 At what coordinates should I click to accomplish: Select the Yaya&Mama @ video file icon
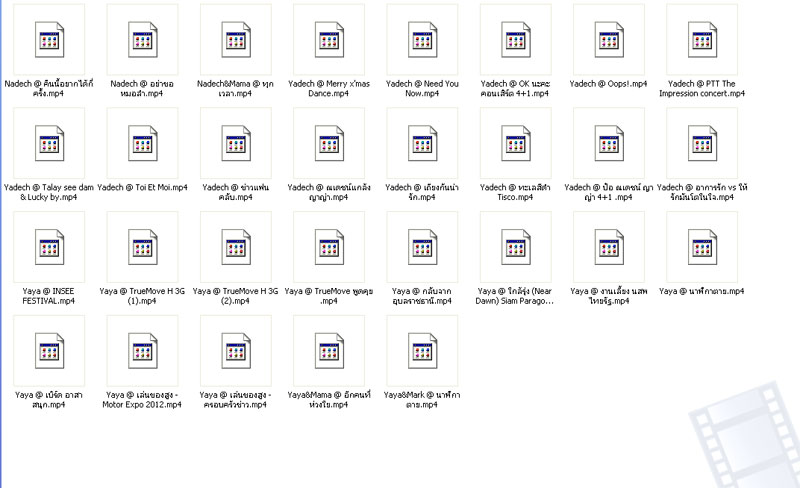point(329,351)
